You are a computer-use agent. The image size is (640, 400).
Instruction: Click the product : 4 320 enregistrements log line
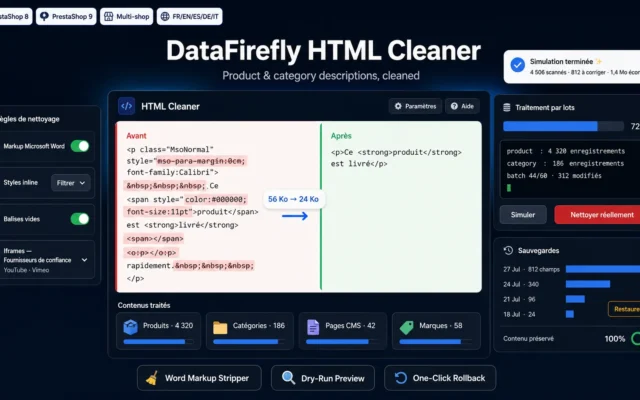click(x=566, y=151)
